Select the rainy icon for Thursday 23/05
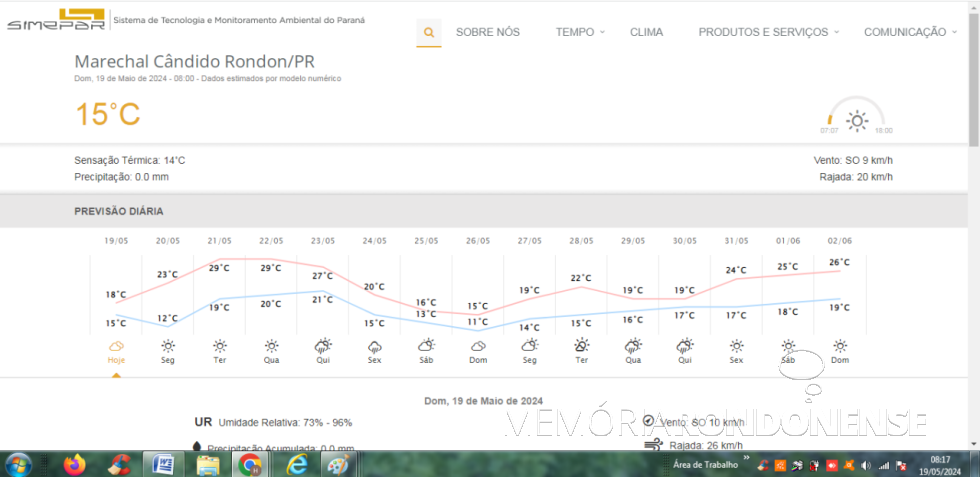 click(322, 346)
